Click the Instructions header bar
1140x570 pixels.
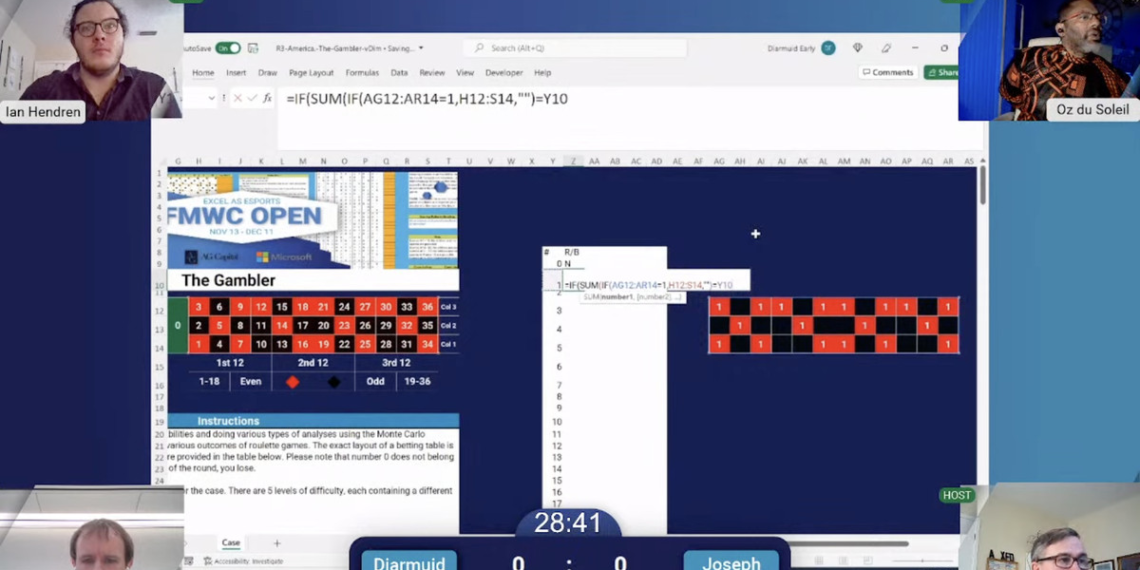pos(313,421)
